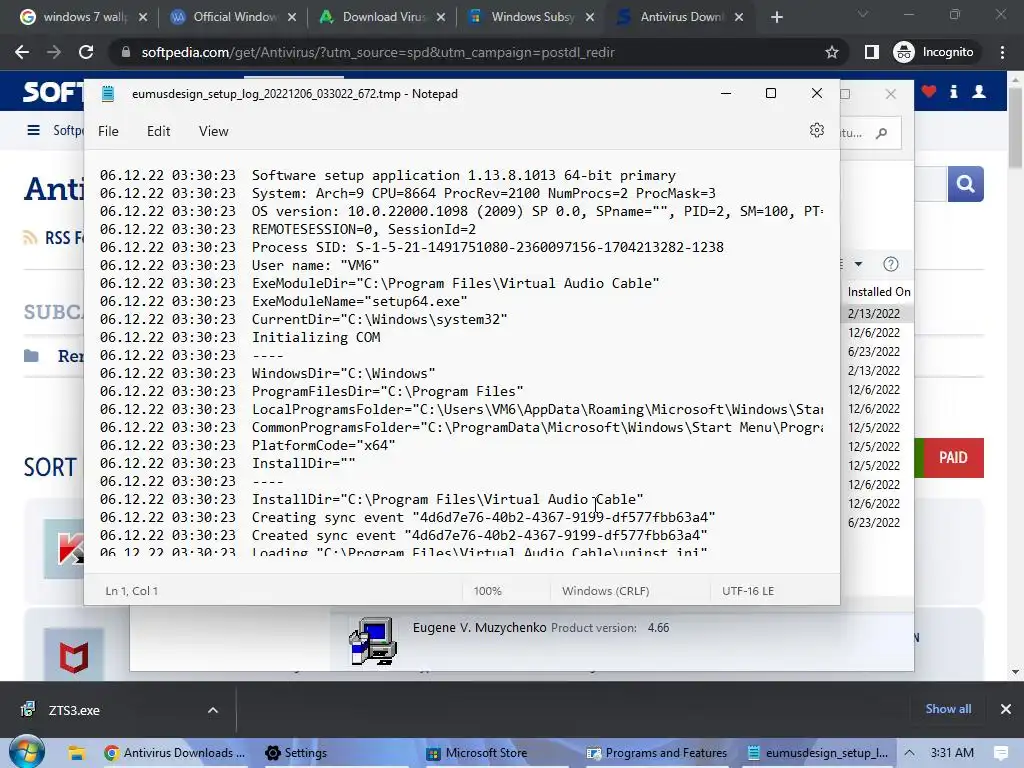The width and height of the screenshot is (1024, 768).
Task: Switch to the 'Download Virus' Chrome tab
Action: (x=383, y=17)
